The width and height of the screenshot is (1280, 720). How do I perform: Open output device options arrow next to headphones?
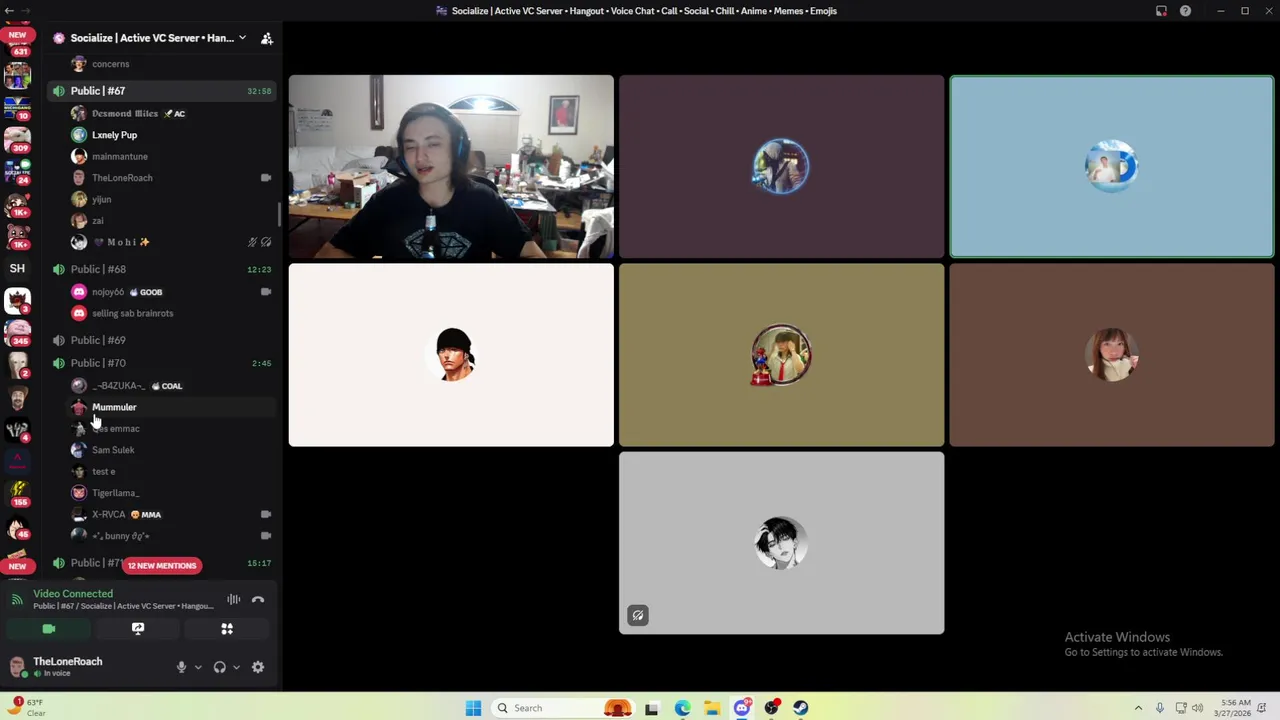point(236,667)
